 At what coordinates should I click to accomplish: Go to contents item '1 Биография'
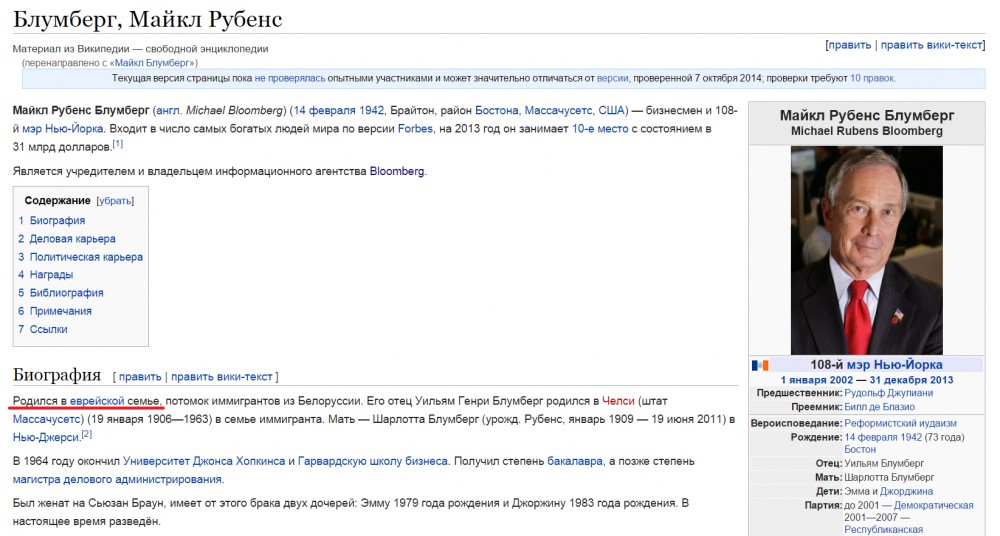tap(51, 221)
